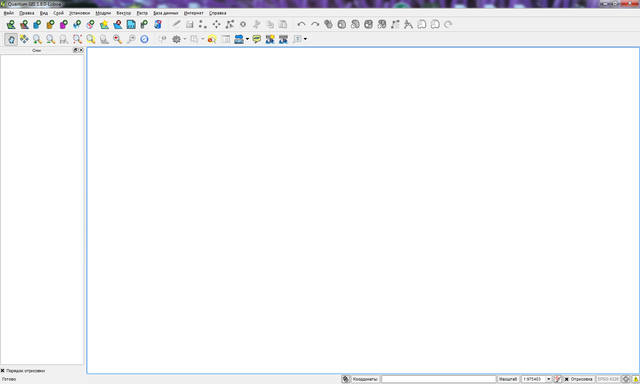Screen dimensions: 640x384
Task: Select the Pan Map hand tool
Action: (x=11, y=39)
